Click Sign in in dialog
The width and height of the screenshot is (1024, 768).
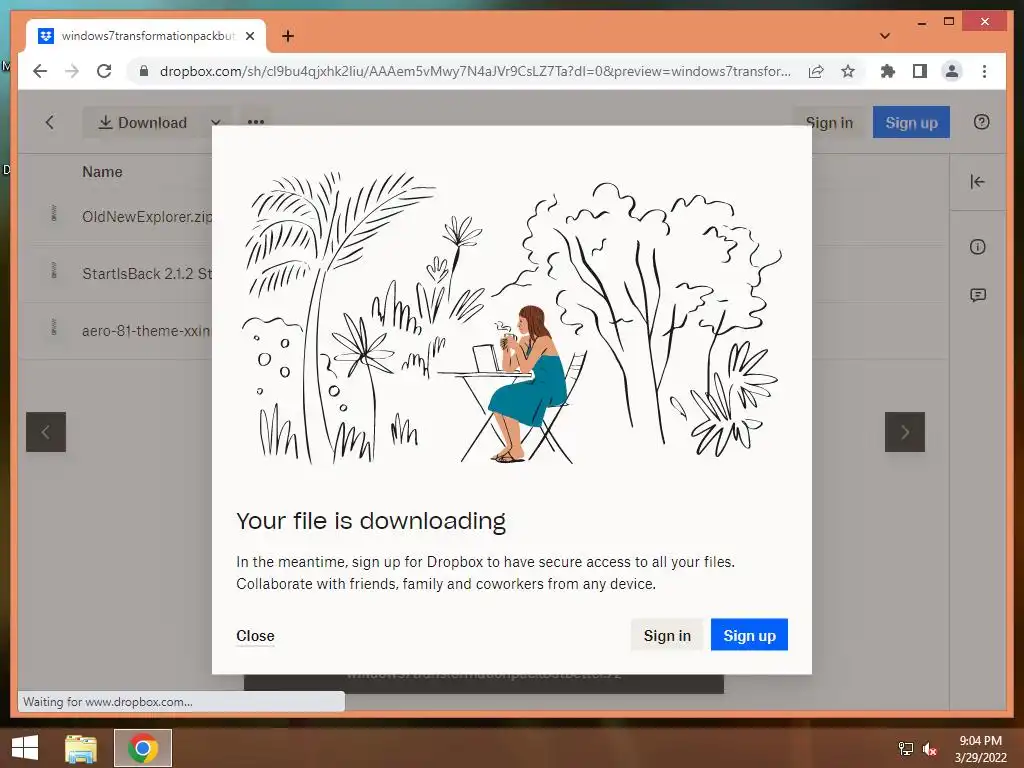pyautogui.click(x=667, y=635)
